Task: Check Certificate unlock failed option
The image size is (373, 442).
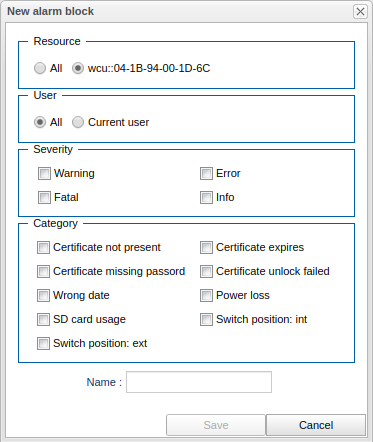Action: [x=206, y=272]
